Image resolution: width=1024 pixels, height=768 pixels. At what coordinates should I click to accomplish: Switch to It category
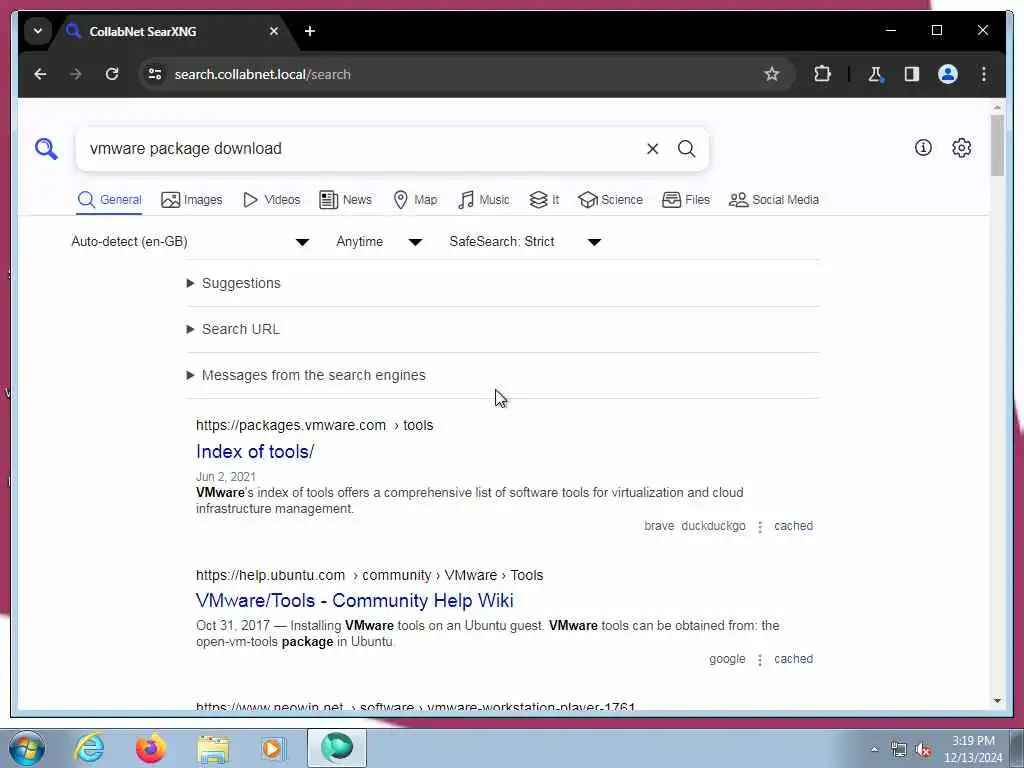[544, 200]
